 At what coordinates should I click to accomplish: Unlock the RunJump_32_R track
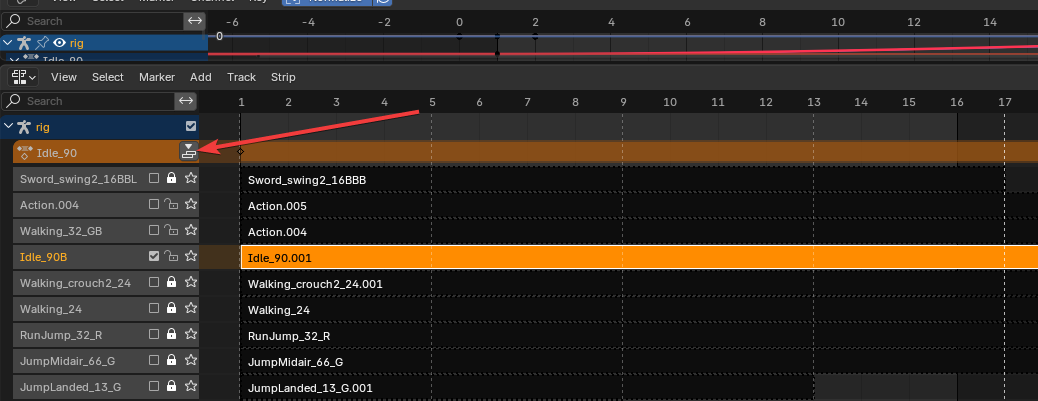[x=172, y=334]
